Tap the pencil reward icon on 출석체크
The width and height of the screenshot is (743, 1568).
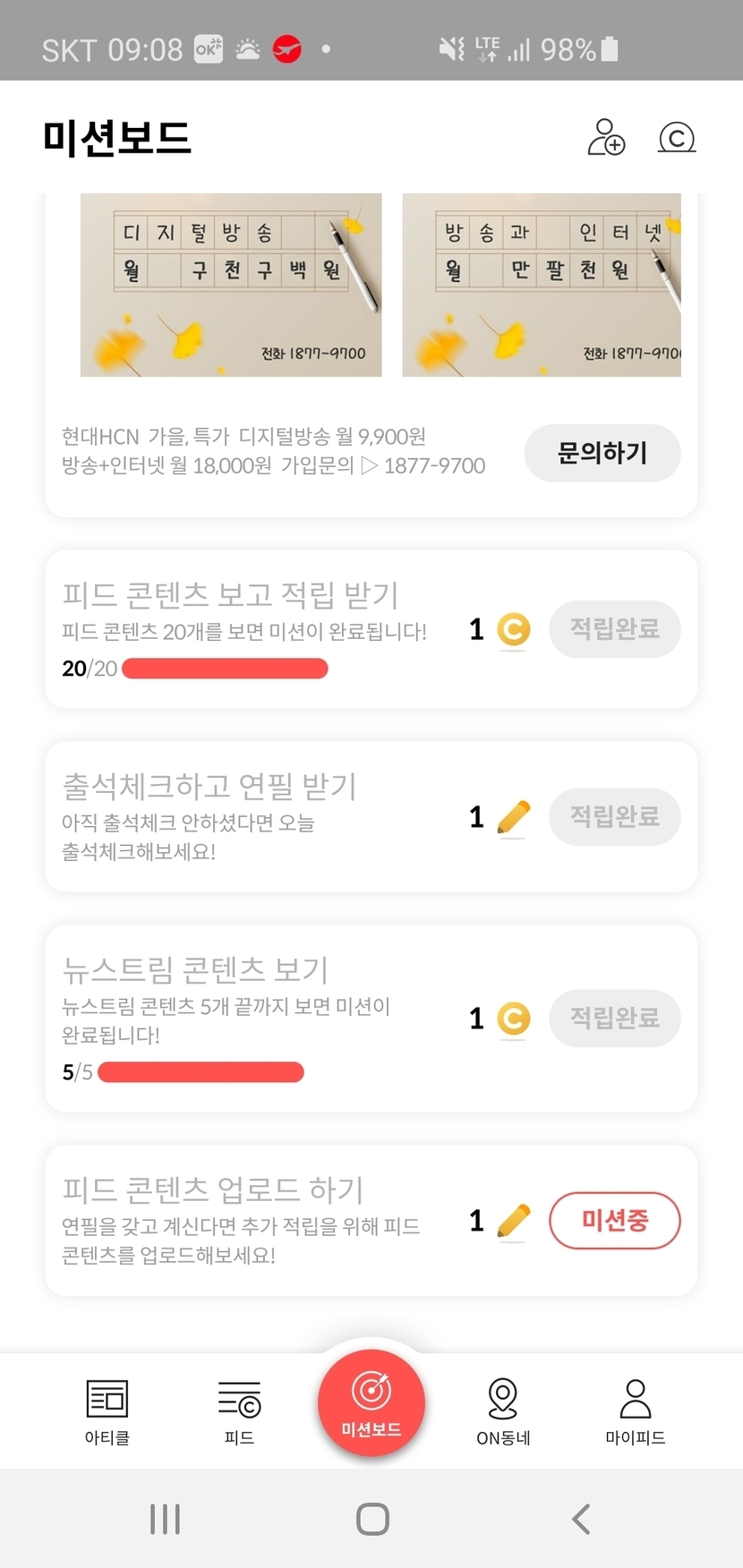coord(514,817)
